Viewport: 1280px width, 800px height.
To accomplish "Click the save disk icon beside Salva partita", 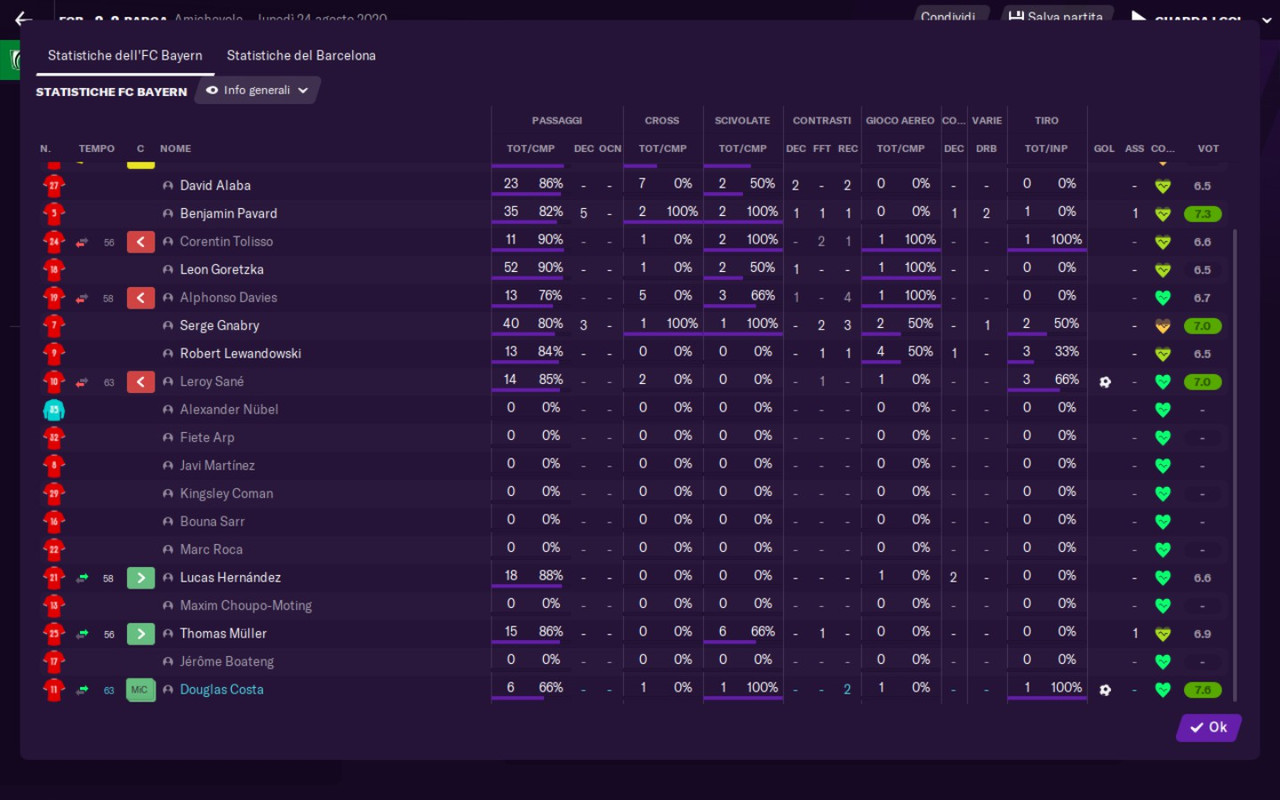I will coord(1016,17).
